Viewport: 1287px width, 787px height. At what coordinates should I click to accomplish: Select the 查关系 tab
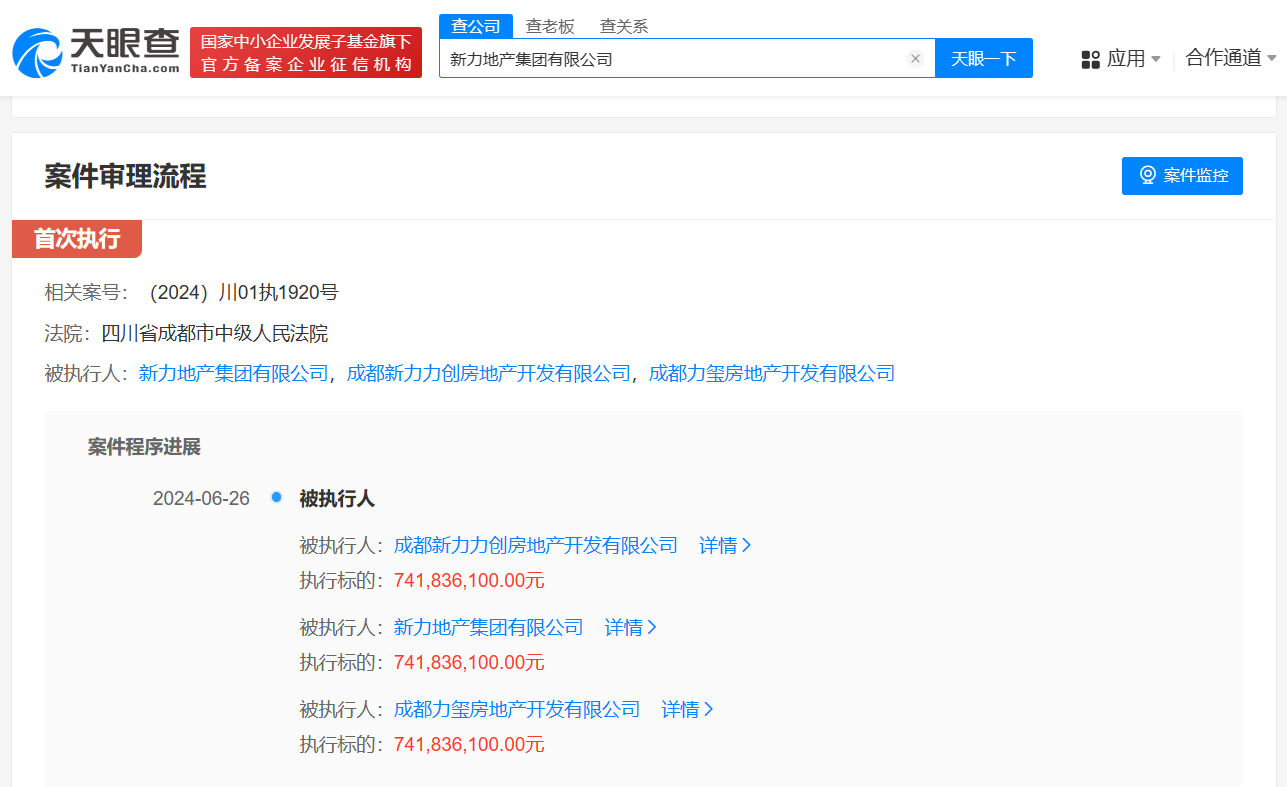coord(624,26)
